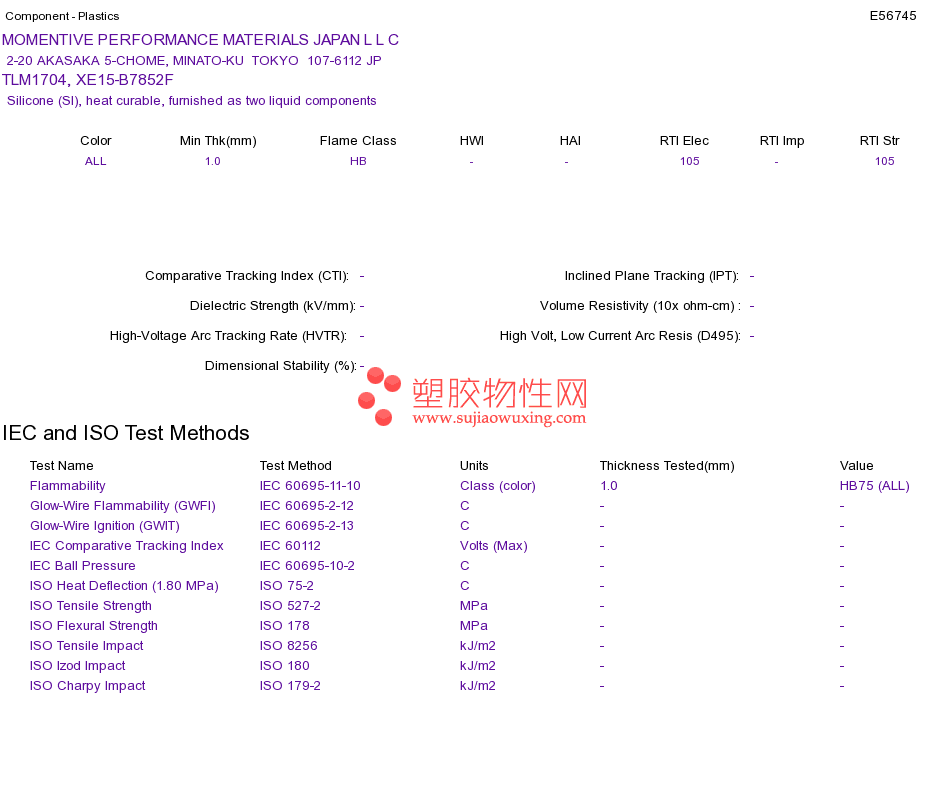Click the HB value under Flame Class
950x800 pixels.
tap(358, 161)
